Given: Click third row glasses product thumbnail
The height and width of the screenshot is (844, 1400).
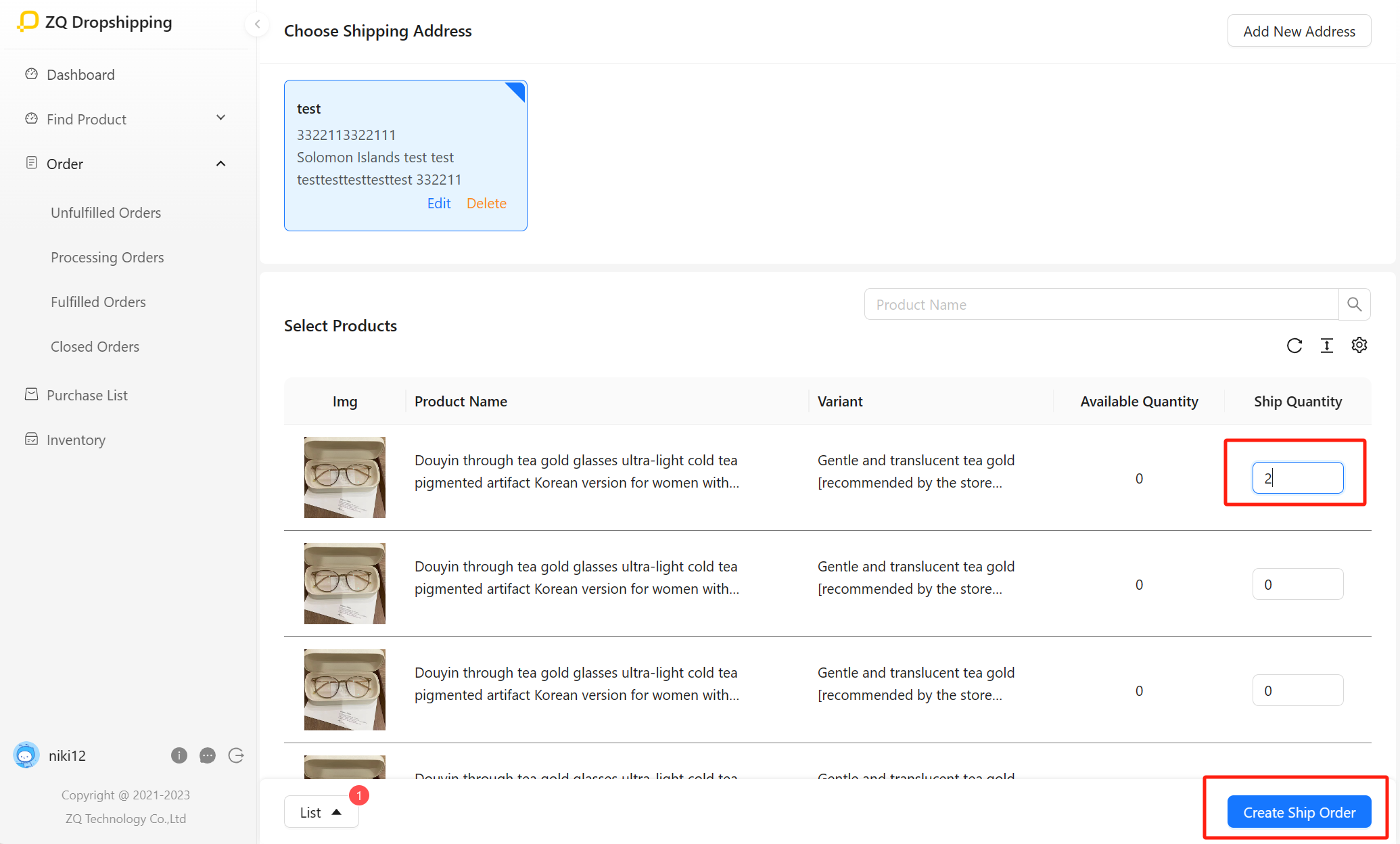Looking at the screenshot, I should click(344, 690).
